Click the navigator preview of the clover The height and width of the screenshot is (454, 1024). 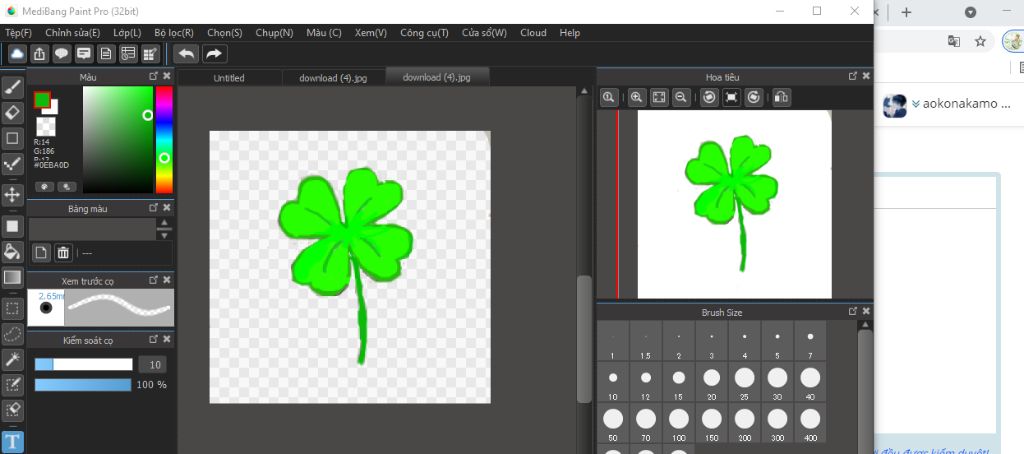pyautogui.click(x=734, y=204)
